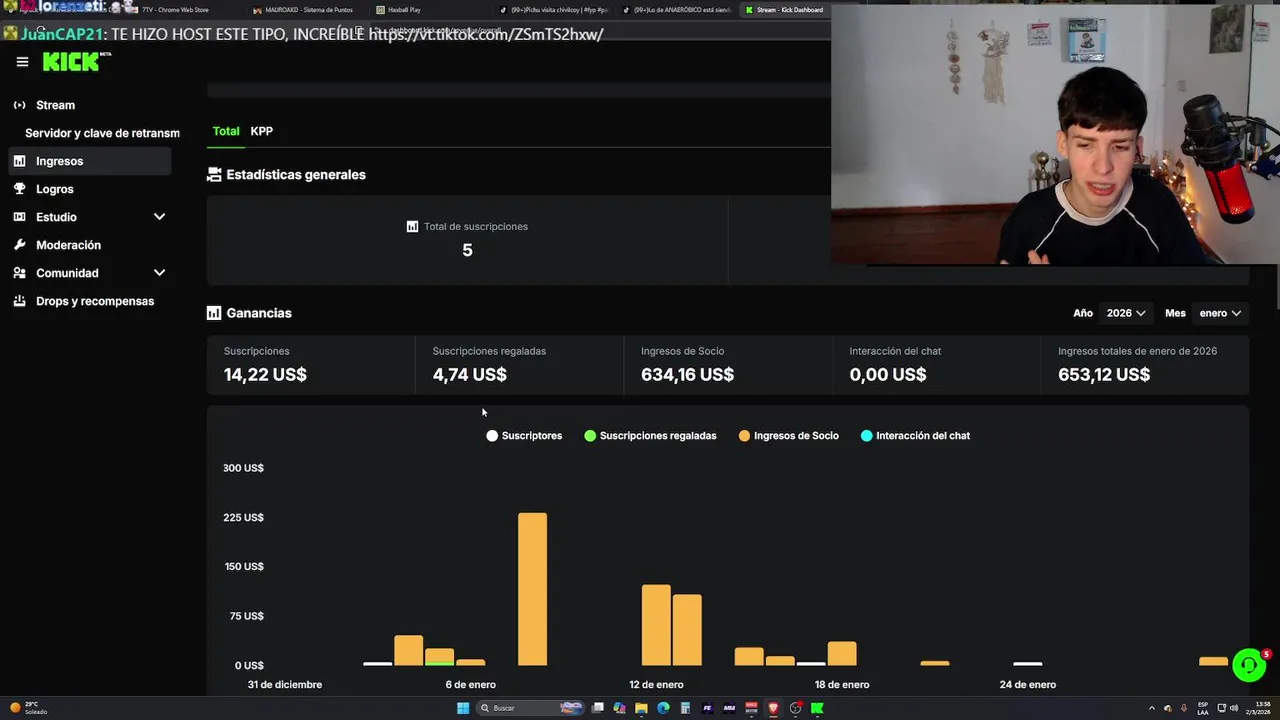Click the Suscripciones 14,22 US$ value
Viewport: 1280px width, 720px height.
click(265, 375)
